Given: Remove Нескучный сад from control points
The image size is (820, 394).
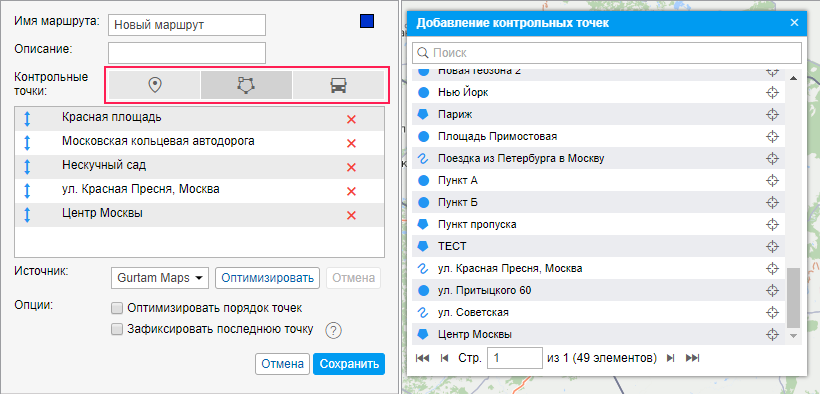Looking at the screenshot, I should (x=351, y=167).
